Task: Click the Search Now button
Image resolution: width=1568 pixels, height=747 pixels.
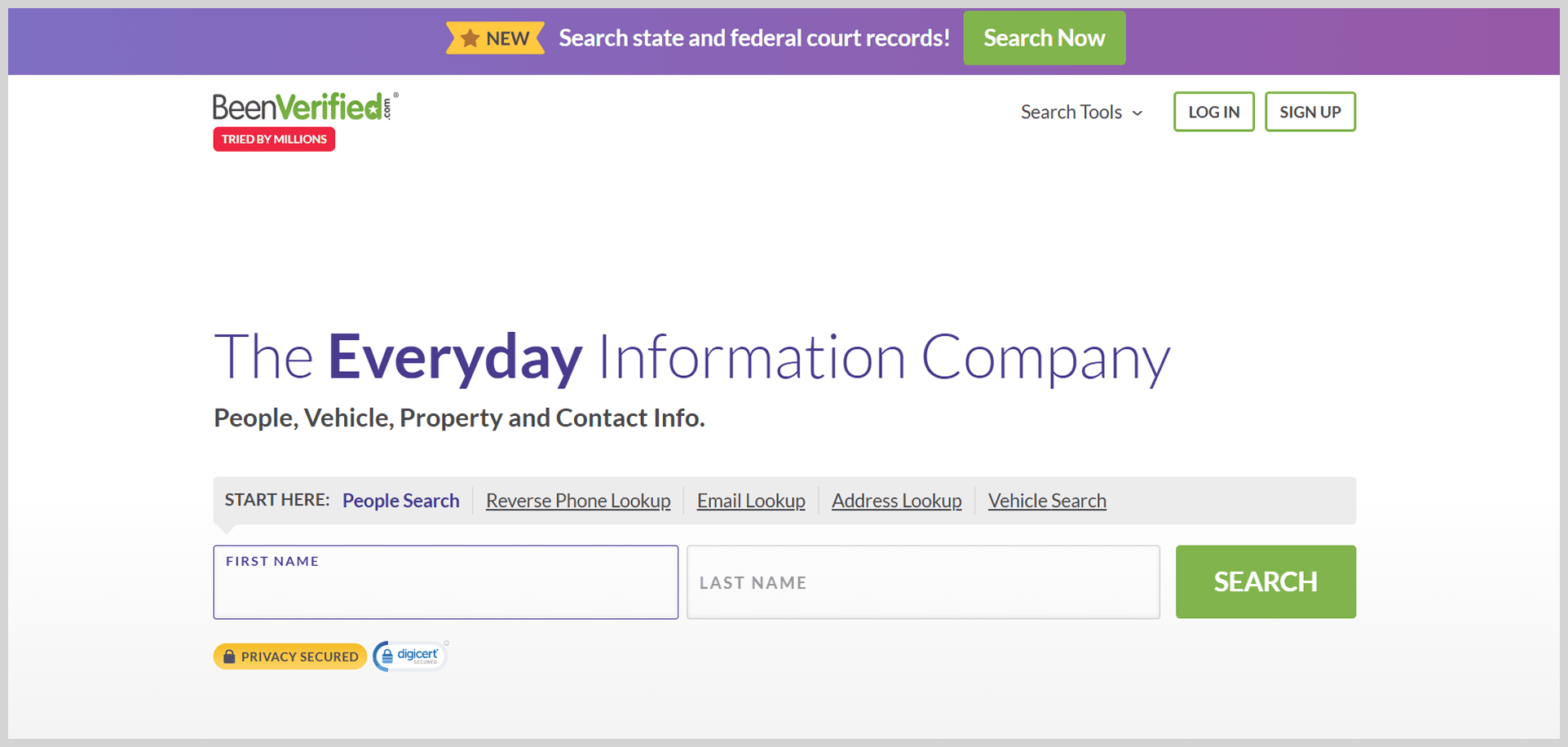Action: click(1044, 38)
